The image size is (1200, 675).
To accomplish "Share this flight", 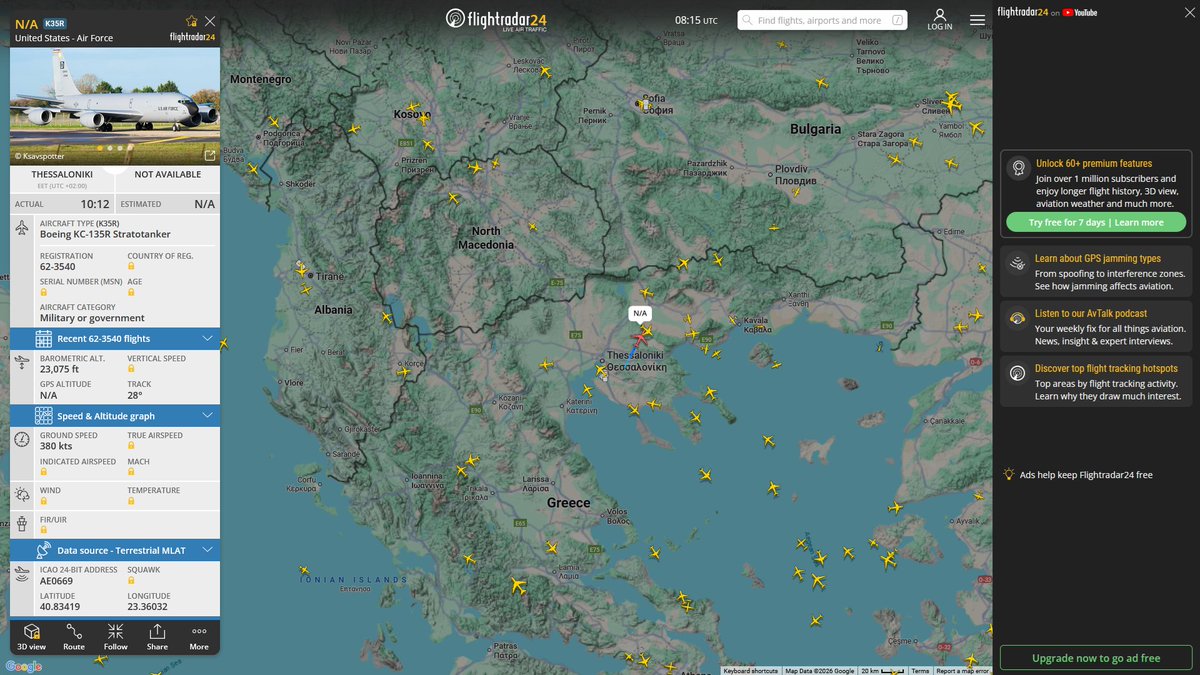I will [x=157, y=637].
